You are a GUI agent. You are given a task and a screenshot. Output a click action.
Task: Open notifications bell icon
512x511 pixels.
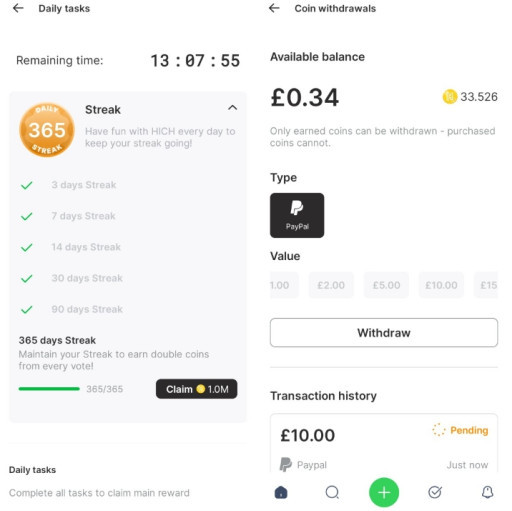[x=487, y=492]
